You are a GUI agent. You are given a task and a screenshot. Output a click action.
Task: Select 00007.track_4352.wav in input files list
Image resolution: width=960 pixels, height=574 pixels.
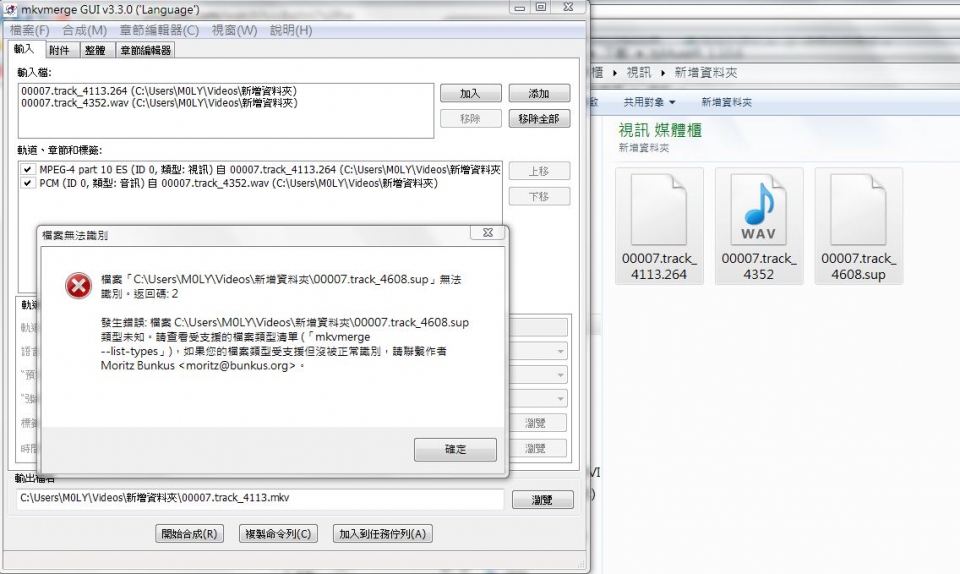pos(159,103)
